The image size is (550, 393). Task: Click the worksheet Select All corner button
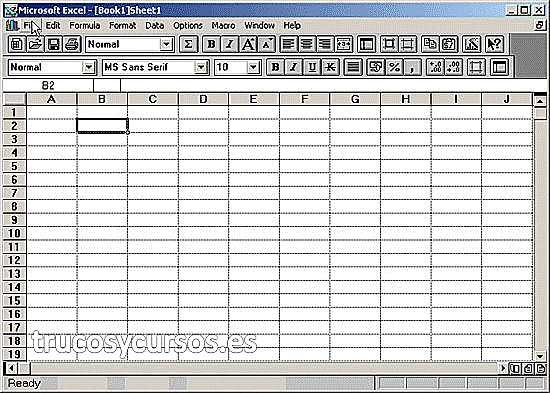14,99
